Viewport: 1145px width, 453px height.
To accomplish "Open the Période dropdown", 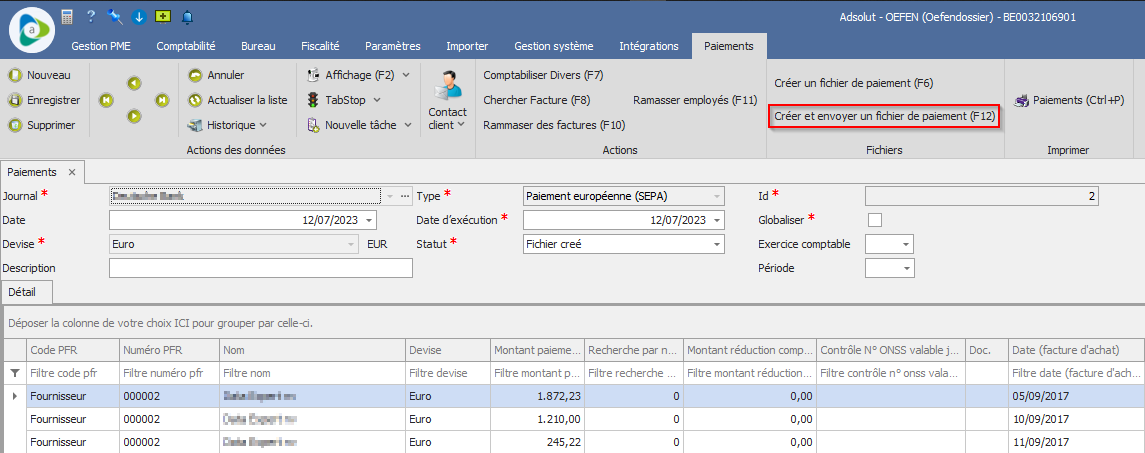I will (x=906, y=268).
